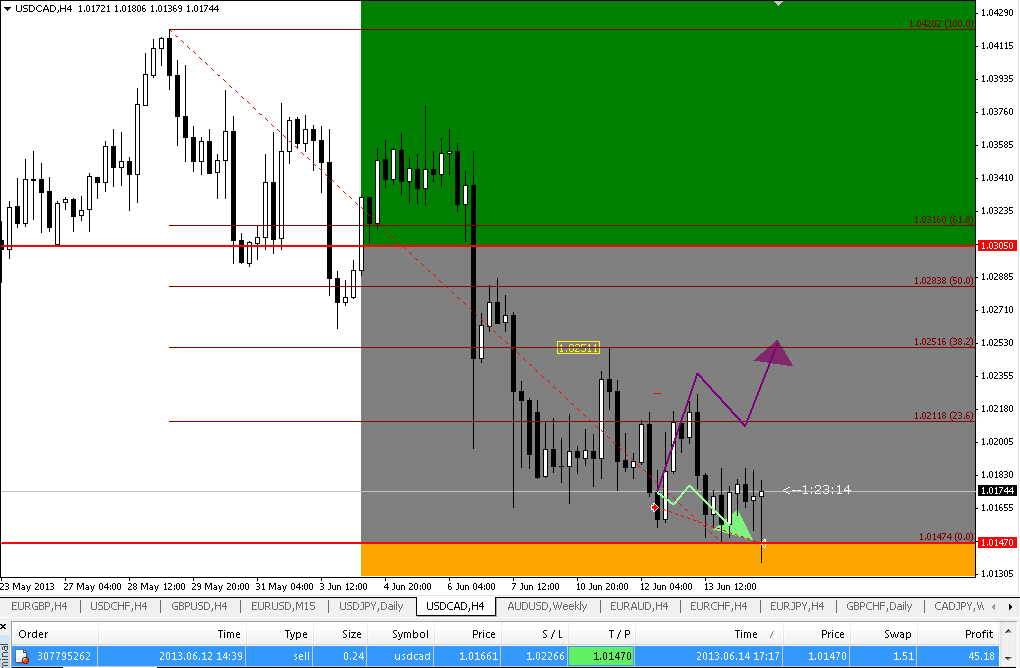Select the yellow 1.02511 price label
The height and width of the screenshot is (668, 1020).
coord(578,347)
